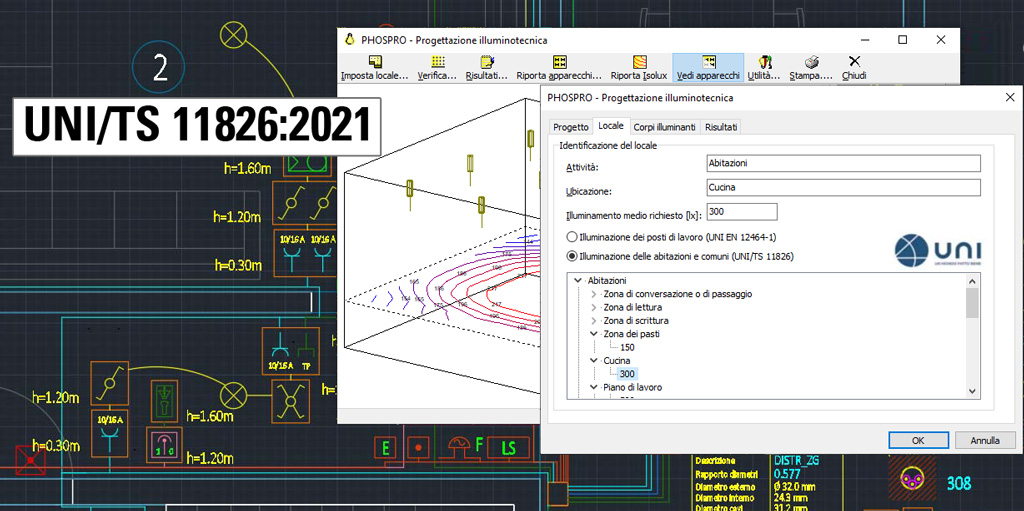The width and height of the screenshot is (1024, 511).
Task: Click the Ubicazione field showing Cucina
Action: pos(844,188)
